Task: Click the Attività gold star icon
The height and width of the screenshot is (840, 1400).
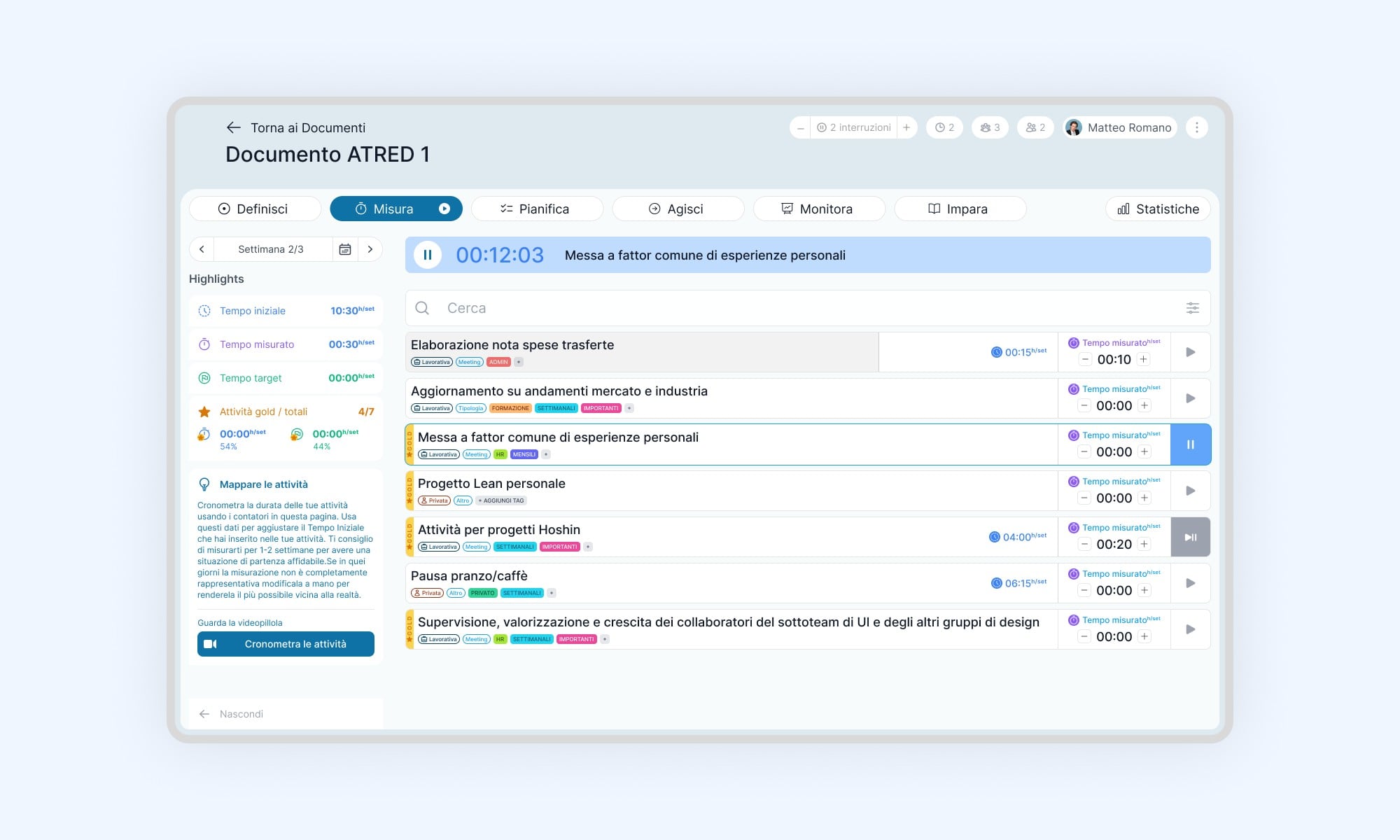Action: (x=204, y=412)
